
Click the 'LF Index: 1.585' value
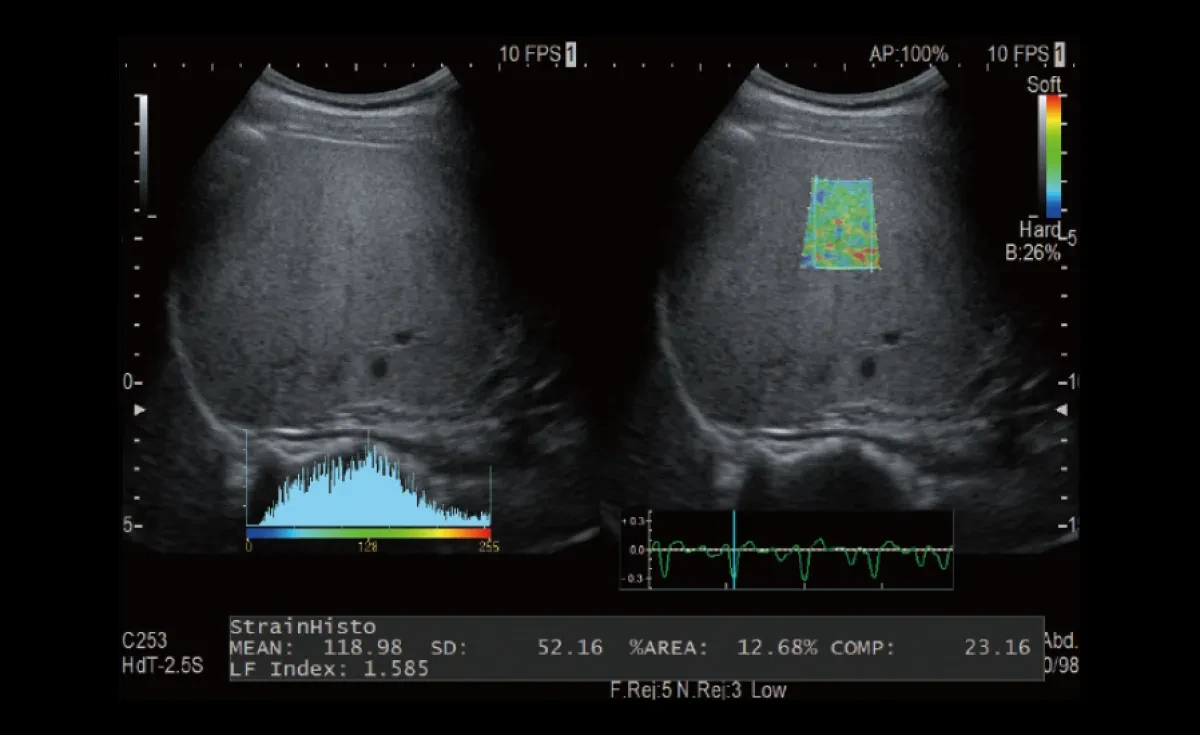tap(329, 668)
